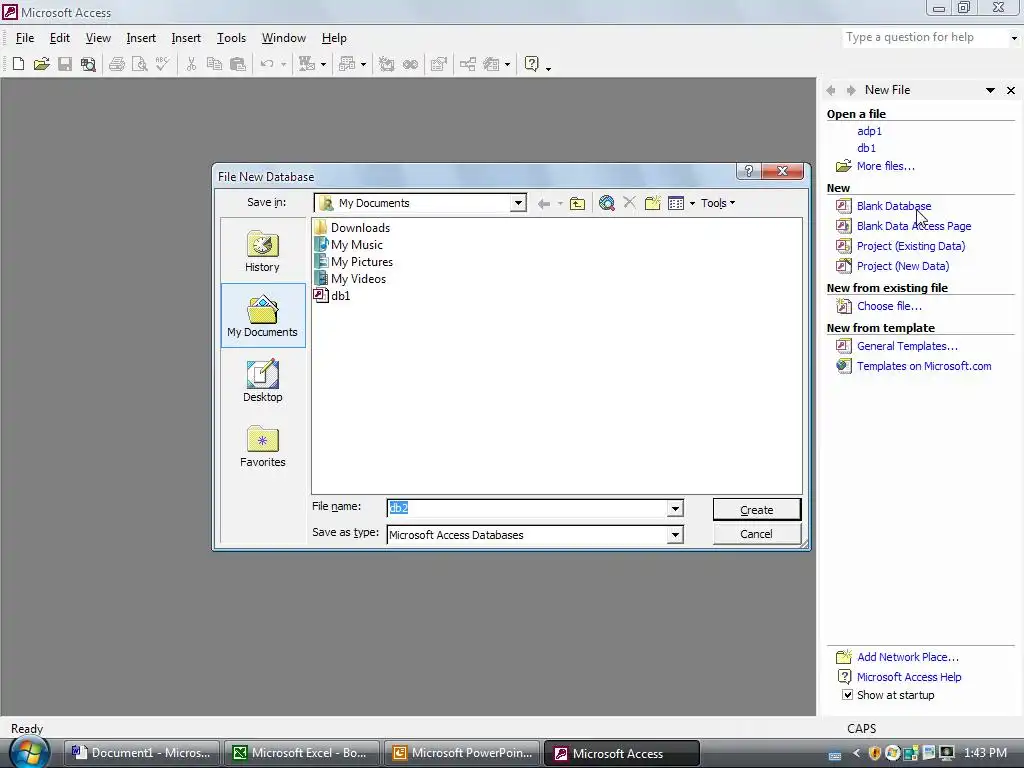Click the Blank Data Access Page link

tap(914, 226)
